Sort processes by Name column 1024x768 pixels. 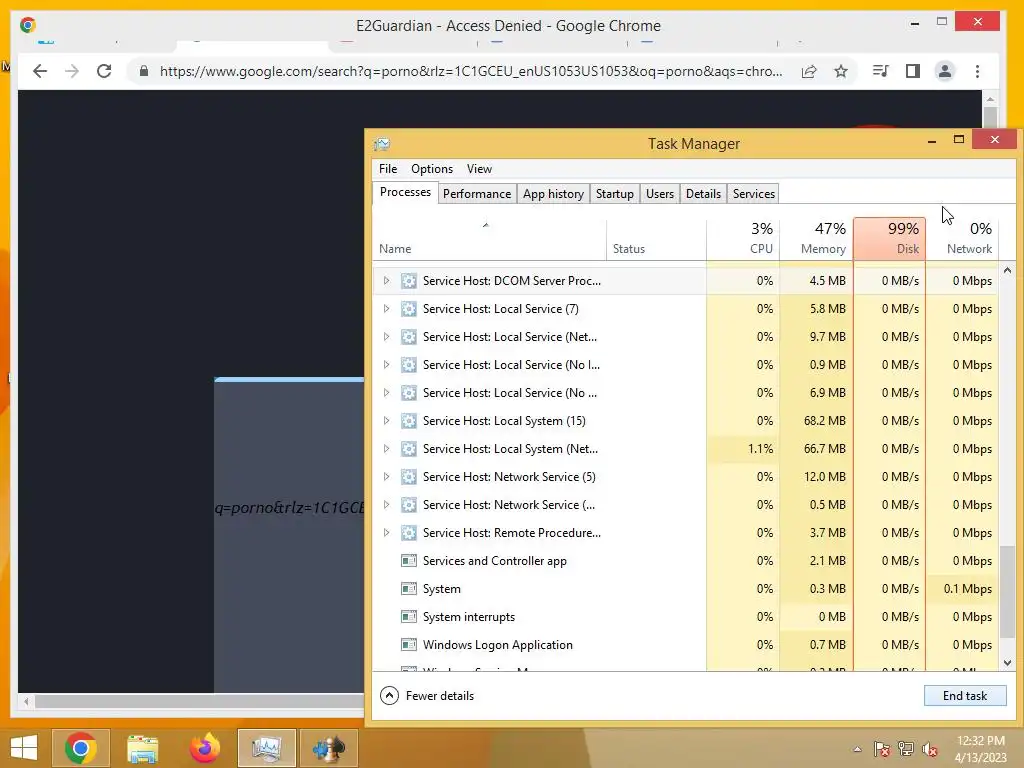coord(490,238)
